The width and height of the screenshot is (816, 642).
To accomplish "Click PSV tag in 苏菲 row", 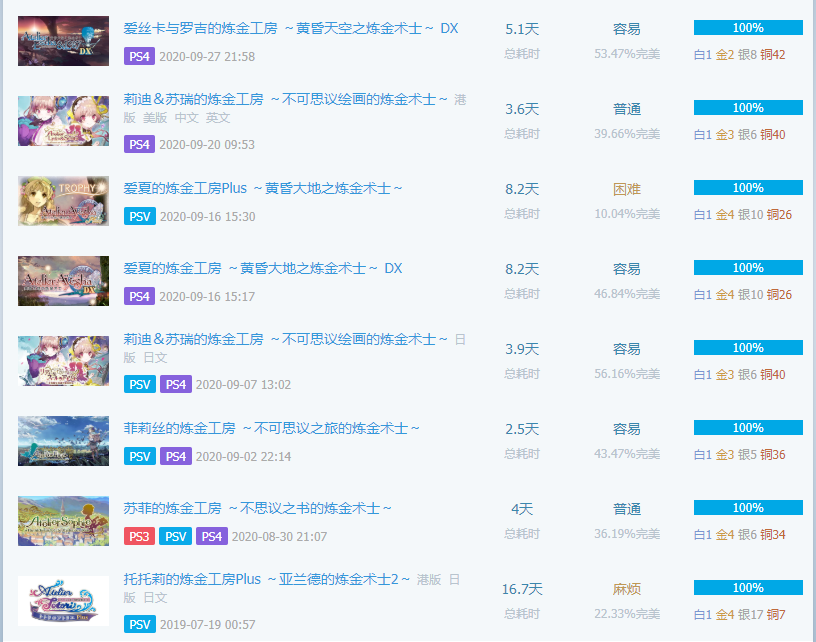I will pos(175,537).
